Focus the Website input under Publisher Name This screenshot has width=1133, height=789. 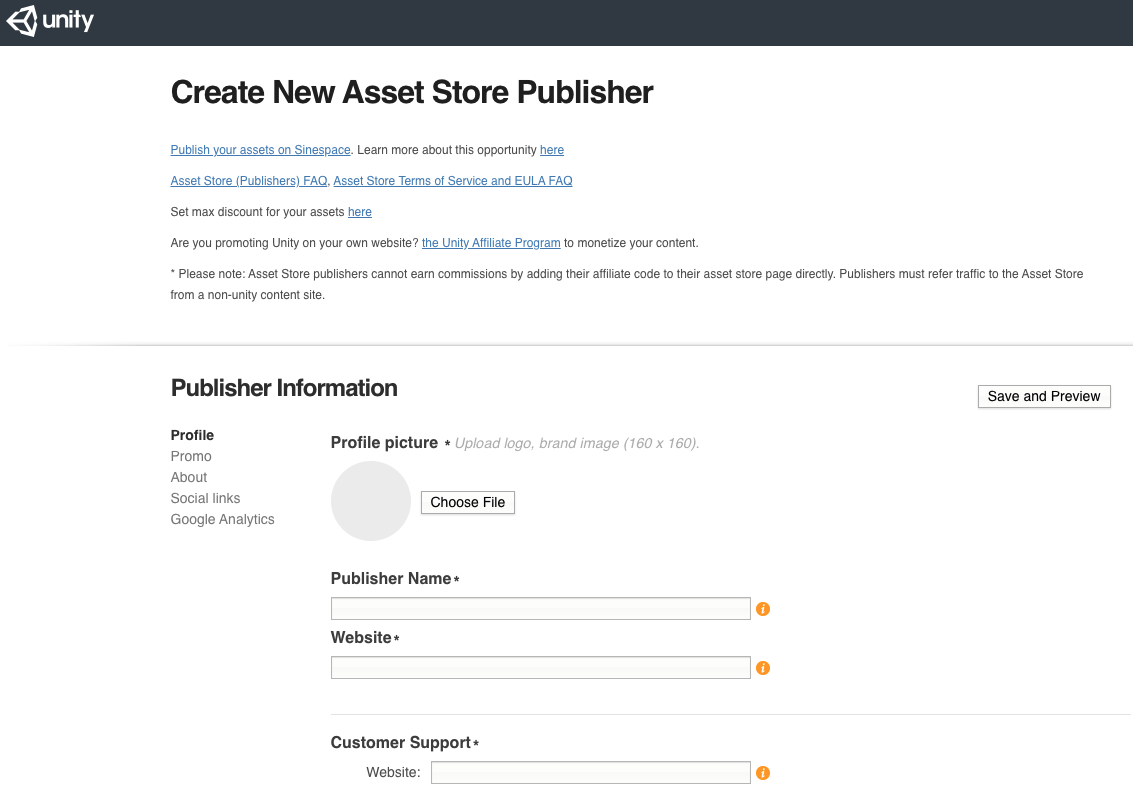540,668
